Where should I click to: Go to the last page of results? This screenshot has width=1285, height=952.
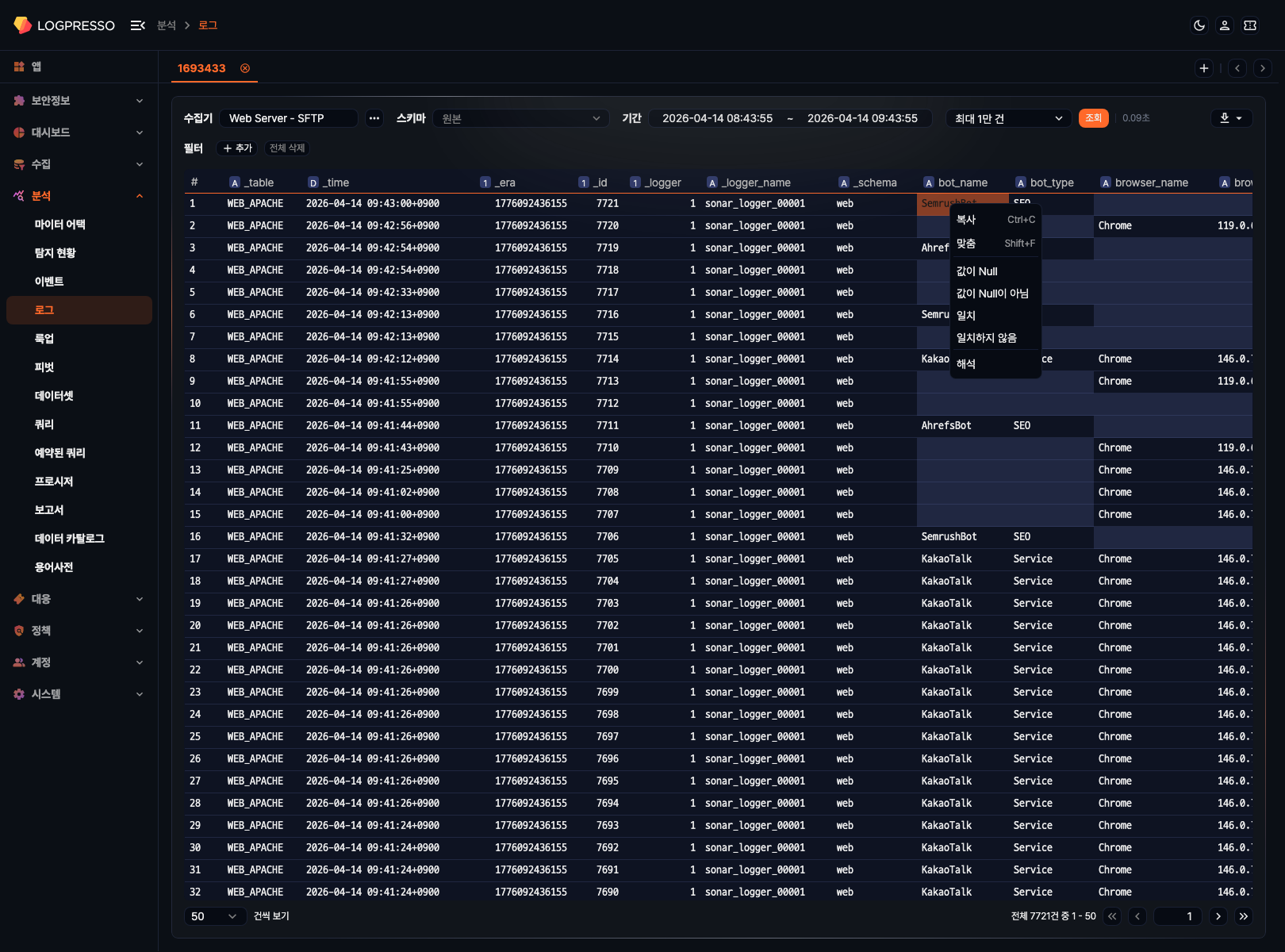(1244, 916)
